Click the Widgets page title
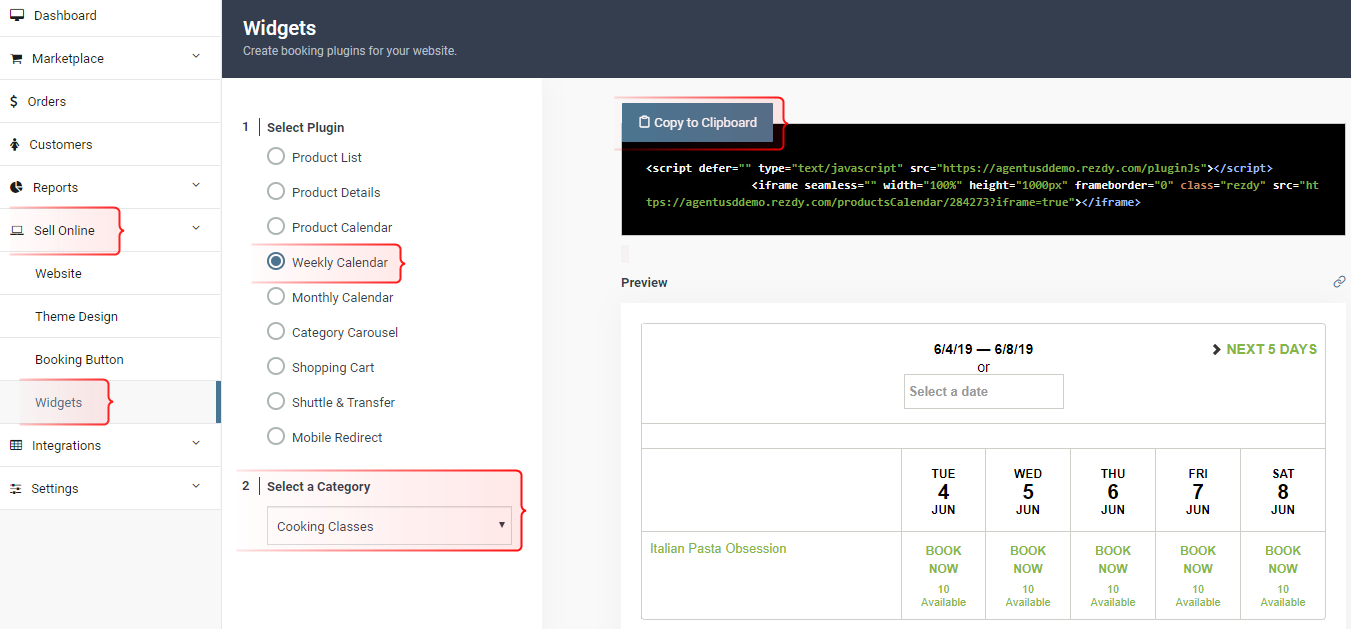Screen dimensions: 1351x629 tap(279, 28)
